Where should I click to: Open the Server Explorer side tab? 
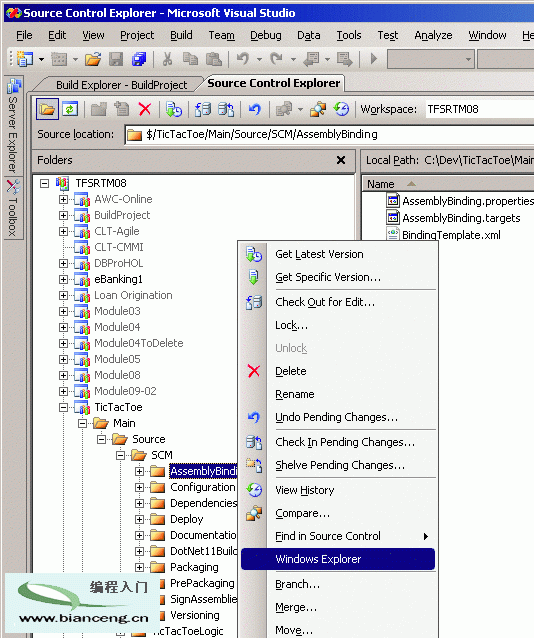pyautogui.click(x=13, y=125)
